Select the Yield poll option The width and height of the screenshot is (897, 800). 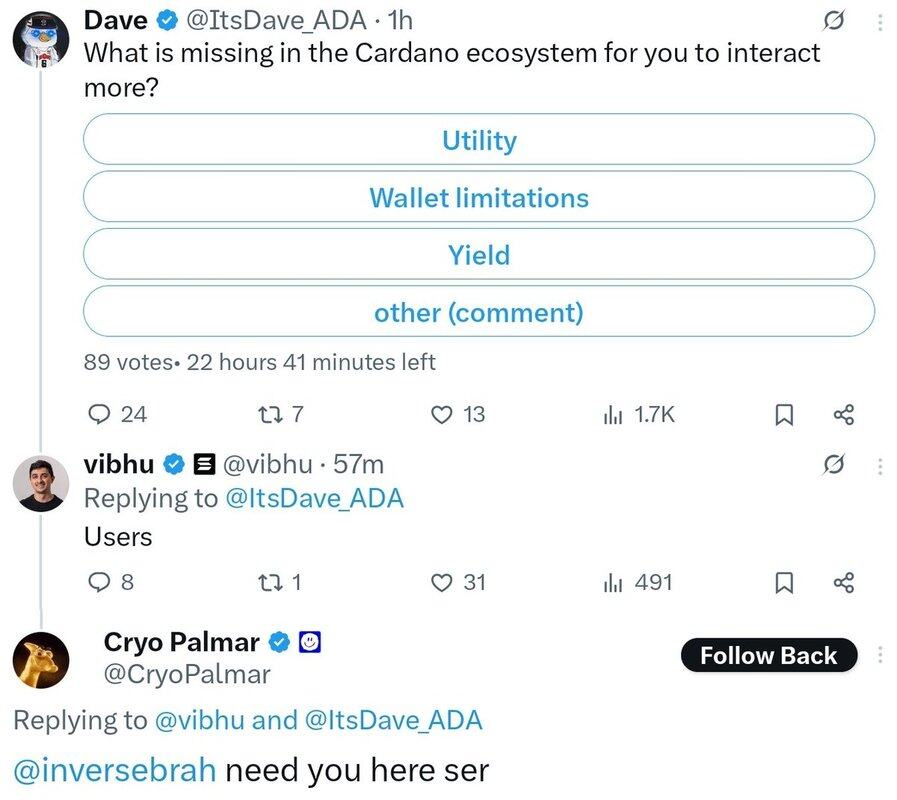pos(479,254)
